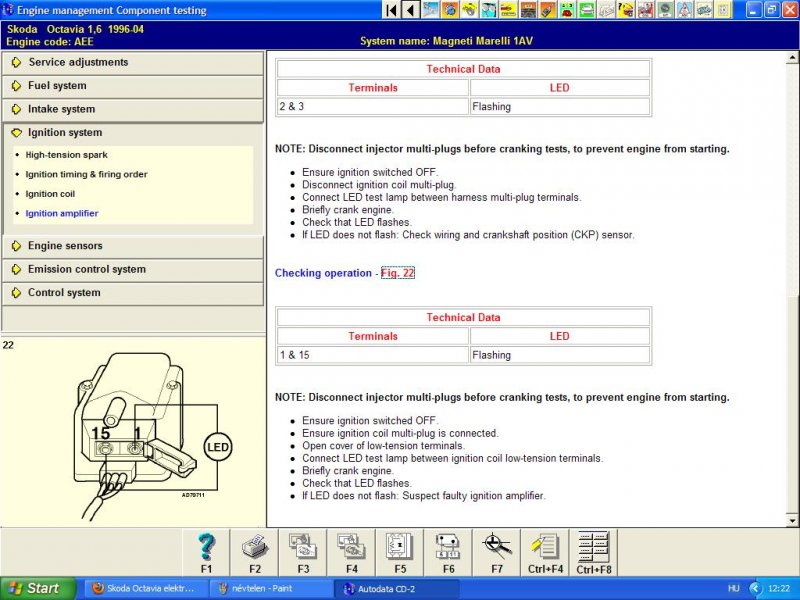
Task: Click the F3 illustrations icon
Action: 303,553
